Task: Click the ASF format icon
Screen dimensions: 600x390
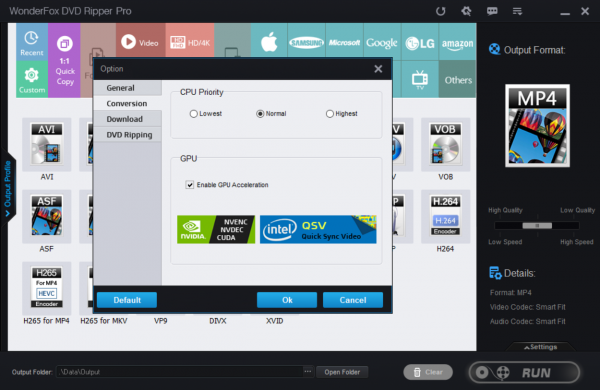Action: [x=46, y=216]
